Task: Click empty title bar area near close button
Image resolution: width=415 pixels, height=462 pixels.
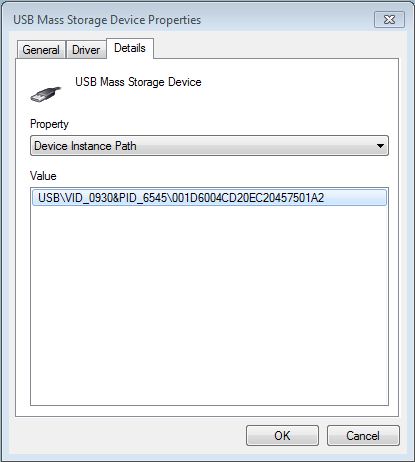Action: (x=287, y=20)
